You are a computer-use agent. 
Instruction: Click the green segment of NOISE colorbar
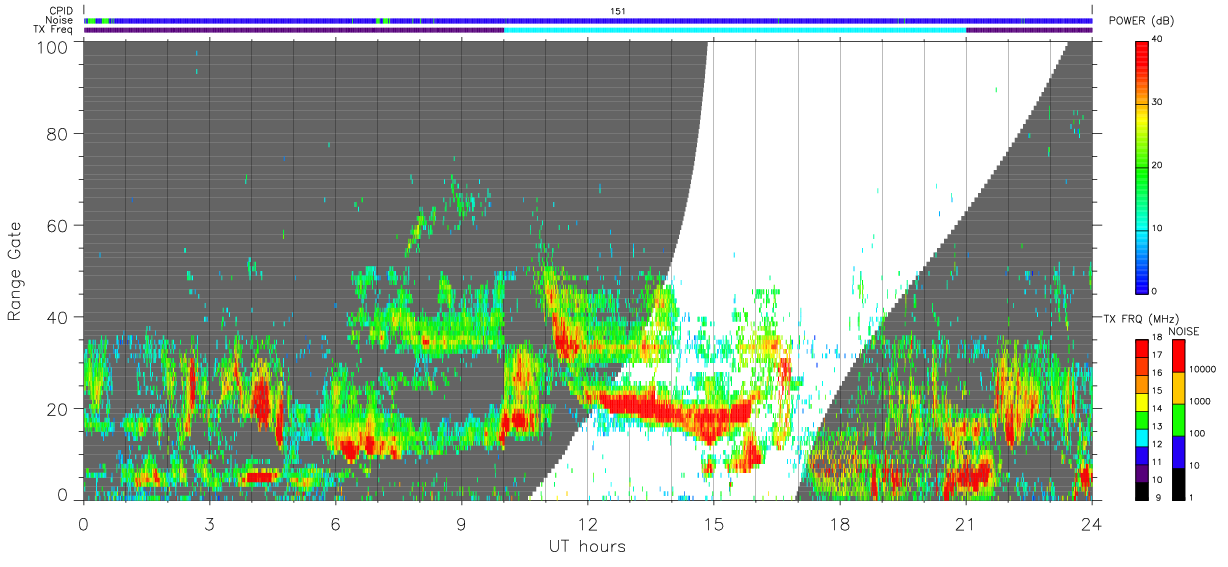tap(1178, 420)
